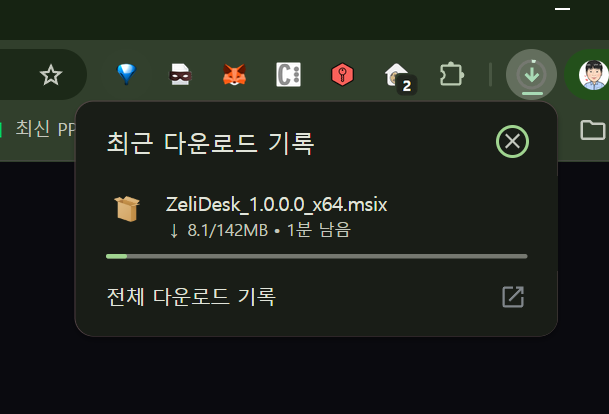Open the masked document extension
Screen dimensions: 609x414
(180, 74)
